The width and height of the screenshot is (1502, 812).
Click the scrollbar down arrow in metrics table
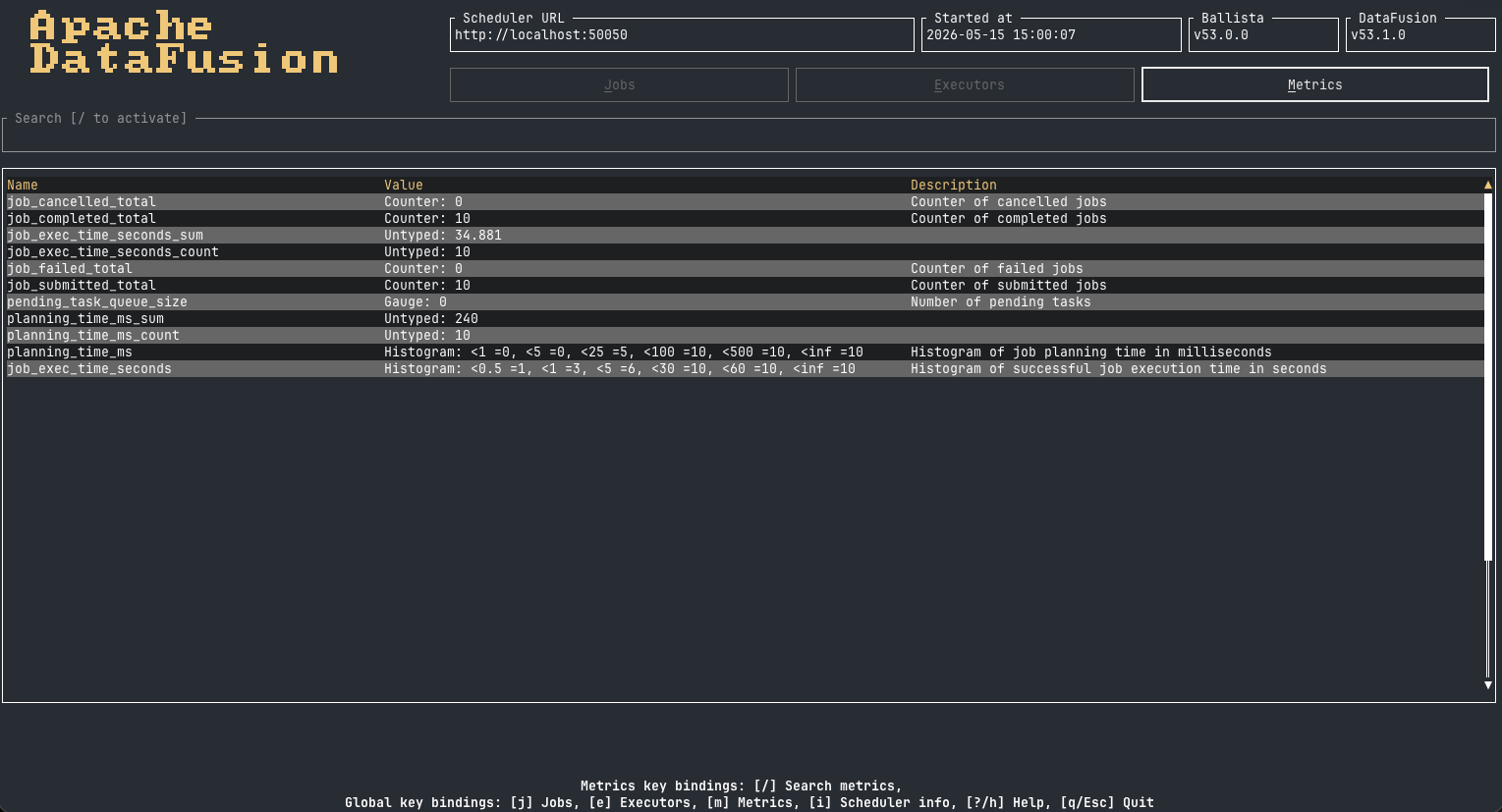click(1488, 685)
